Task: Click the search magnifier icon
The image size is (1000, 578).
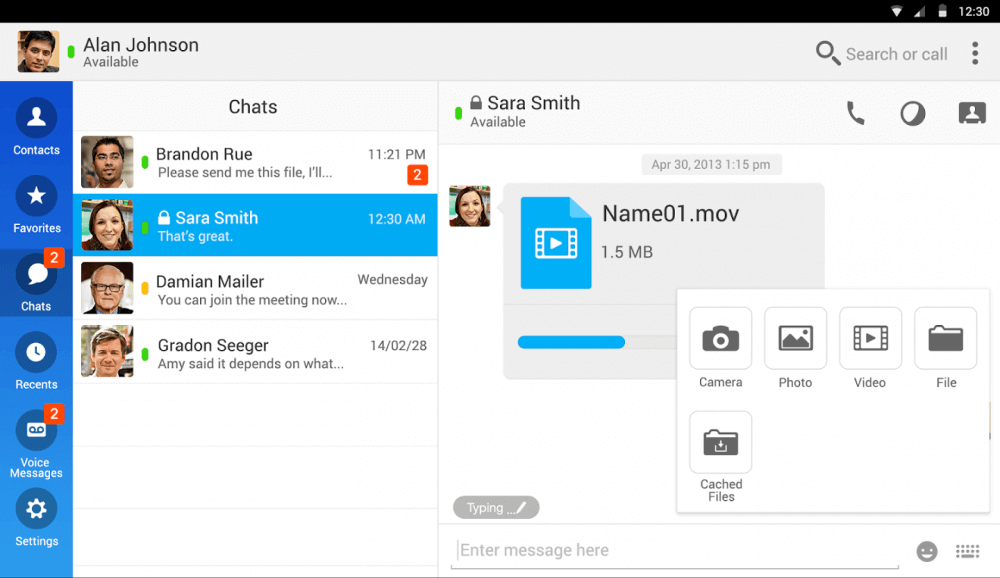Action: [827, 53]
